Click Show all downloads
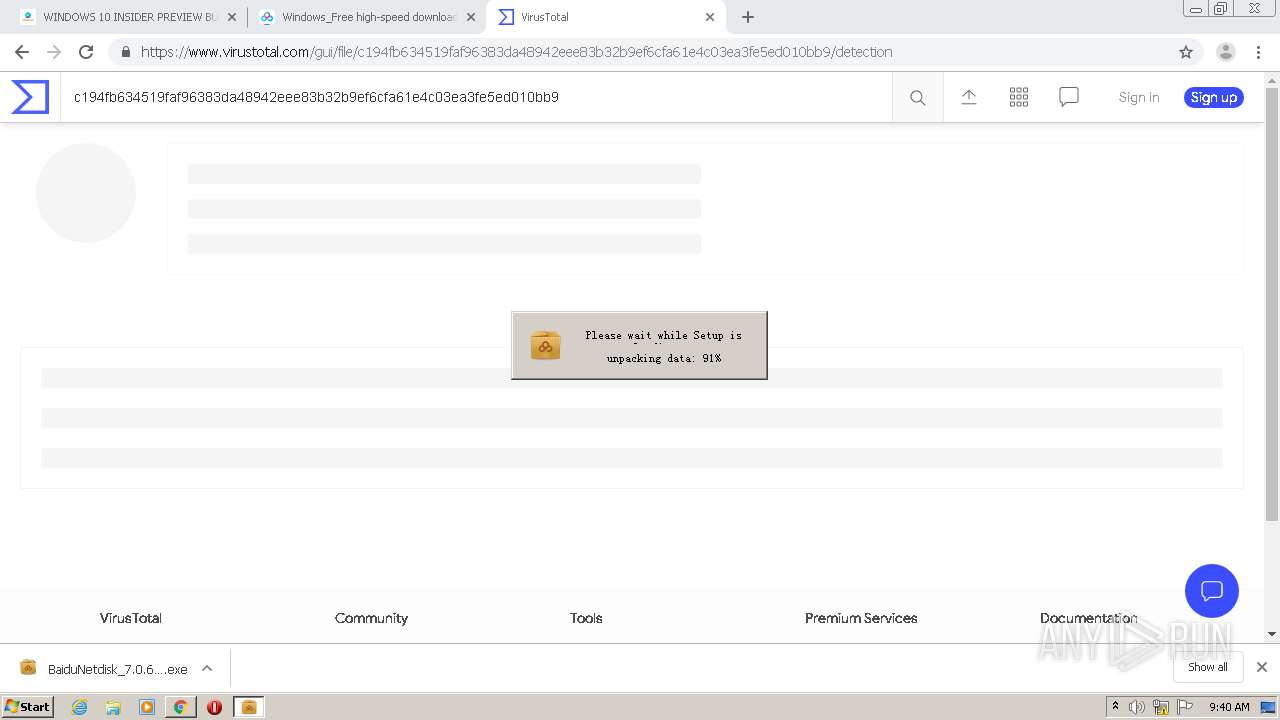 click(1208, 667)
